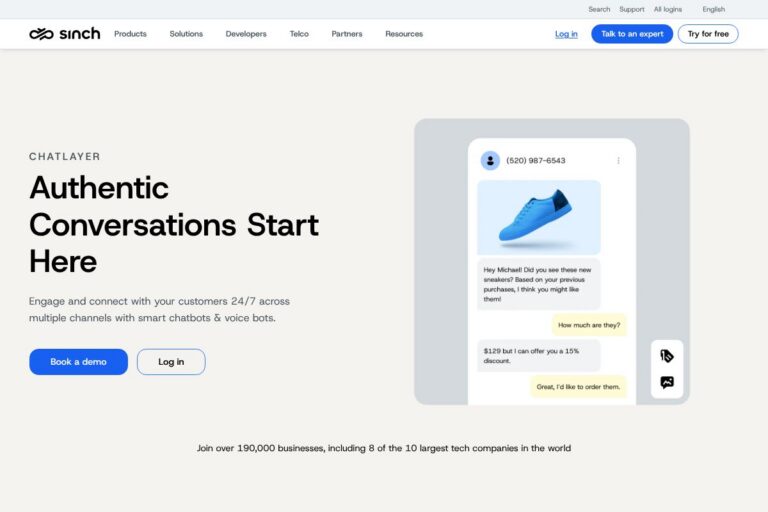Click the blue sneaker image
Image resolution: width=768 pixels, height=512 pixels.
point(538,217)
